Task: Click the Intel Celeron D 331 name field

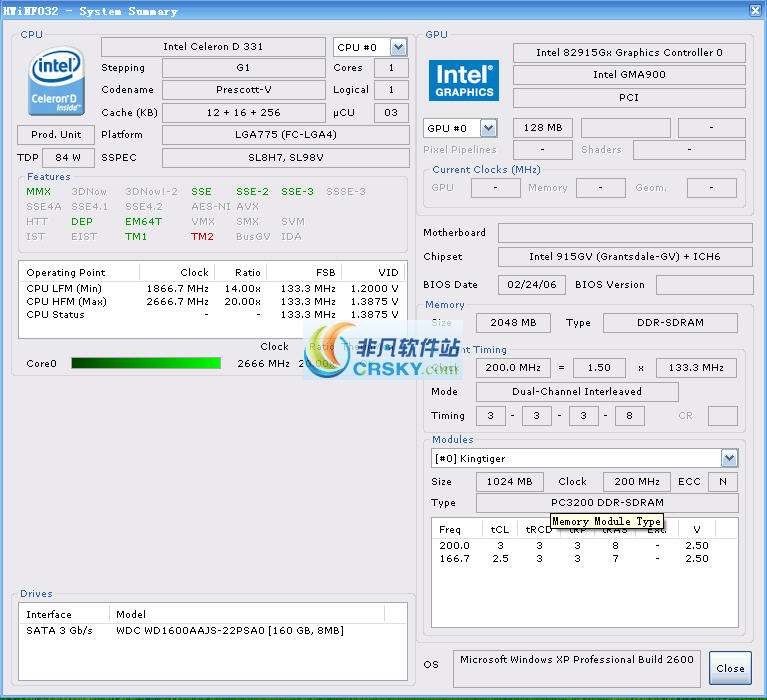Action: (x=213, y=47)
